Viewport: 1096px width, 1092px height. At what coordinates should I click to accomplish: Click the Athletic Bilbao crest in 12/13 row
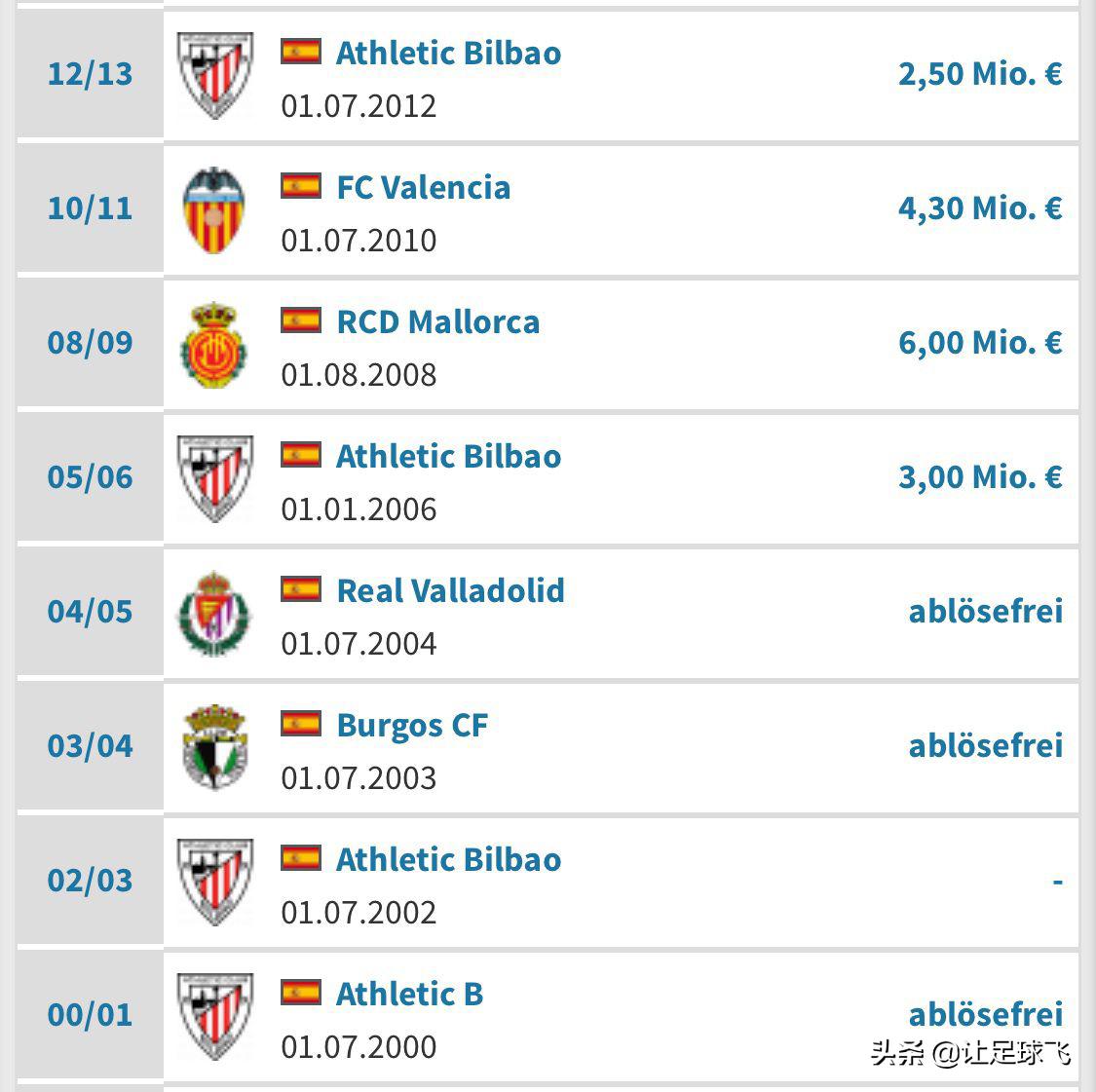215,75
